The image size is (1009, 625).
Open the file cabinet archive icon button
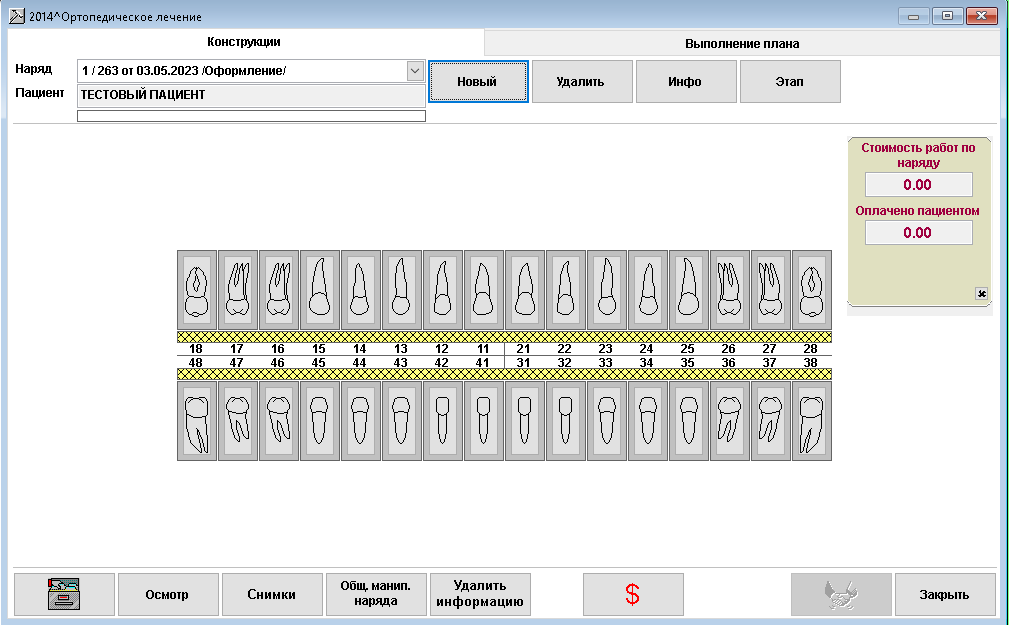(x=64, y=594)
